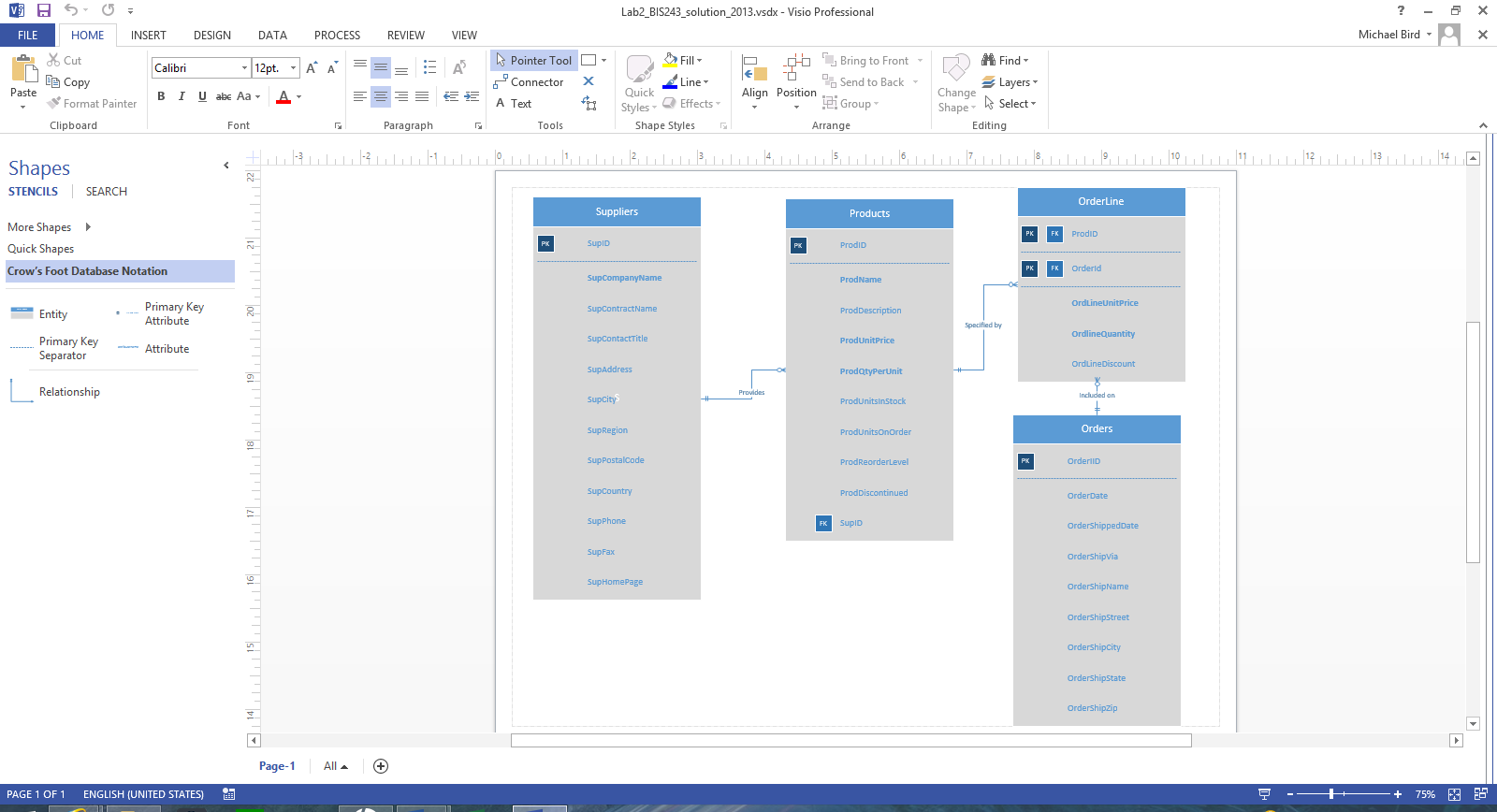The image size is (1497, 812).
Task: Toggle Underline formatting
Action: 202,96
